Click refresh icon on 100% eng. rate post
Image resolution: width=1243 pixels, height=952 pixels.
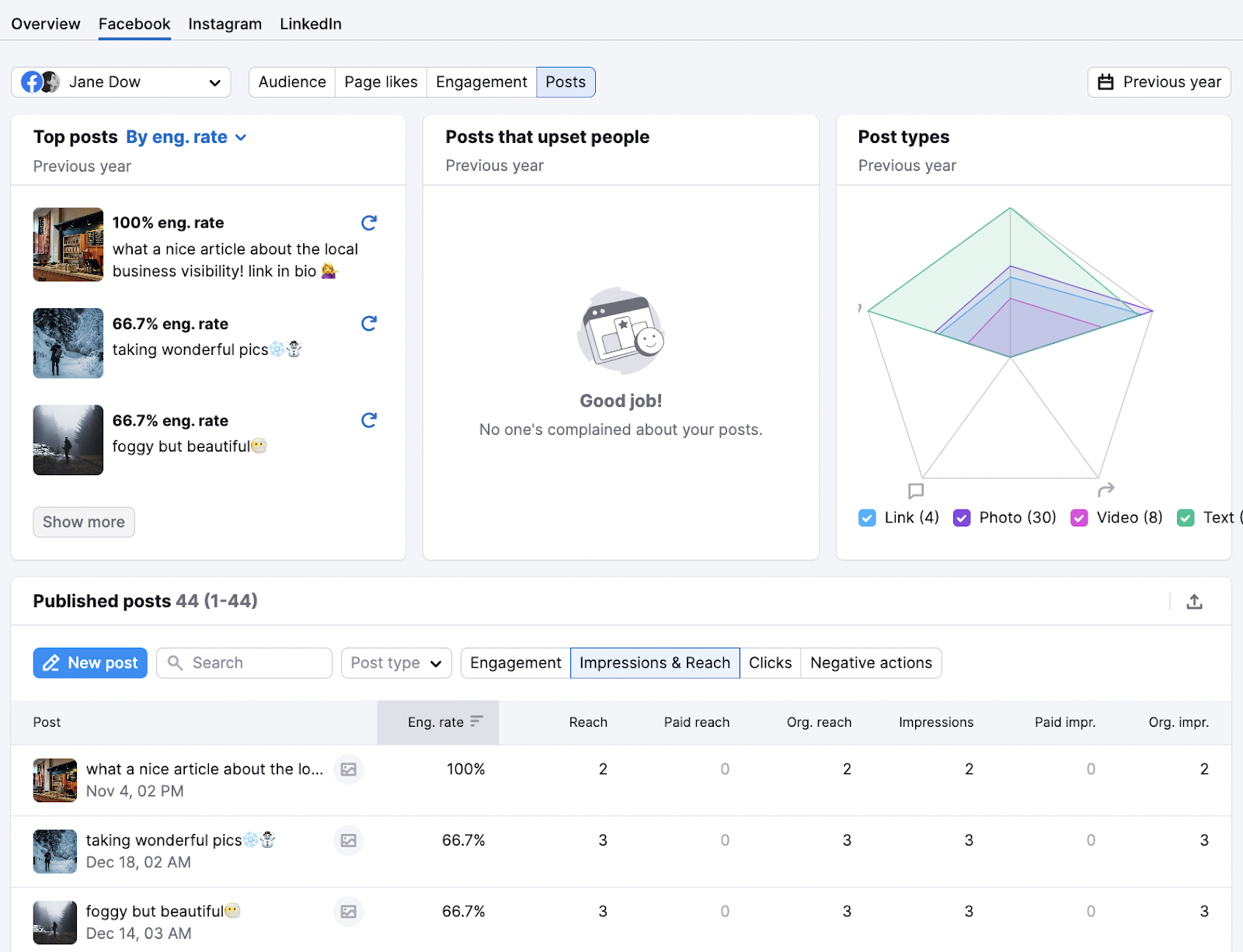pos(369,224)
